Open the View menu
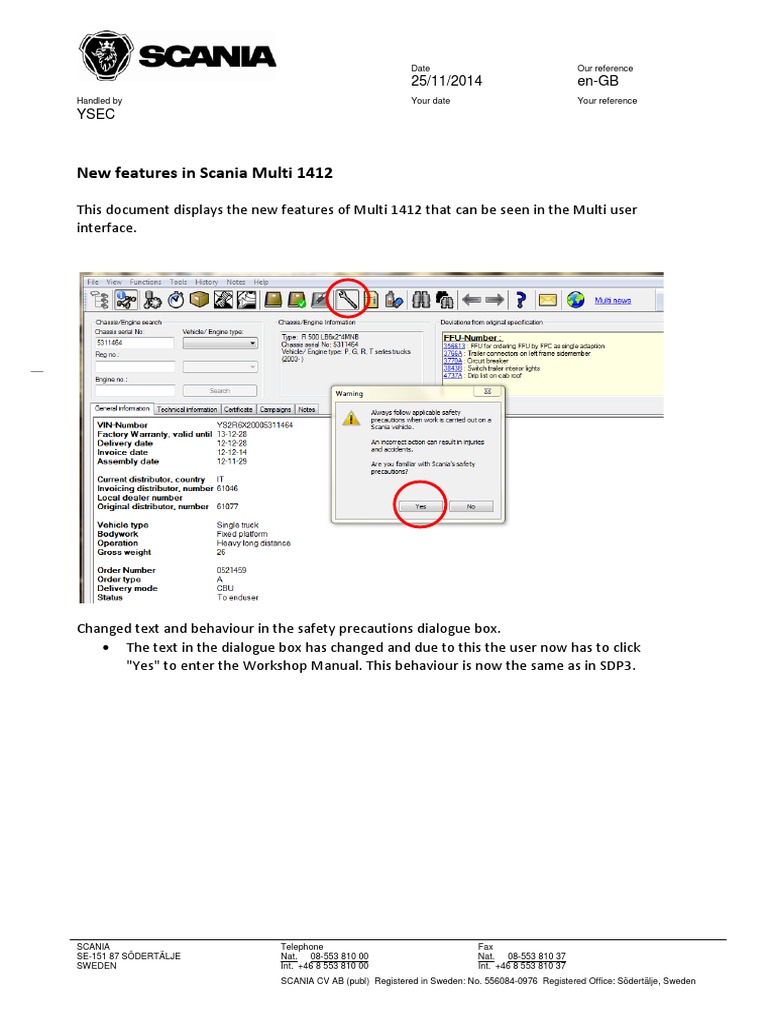768x1024 pixels. tap(114, 282)
